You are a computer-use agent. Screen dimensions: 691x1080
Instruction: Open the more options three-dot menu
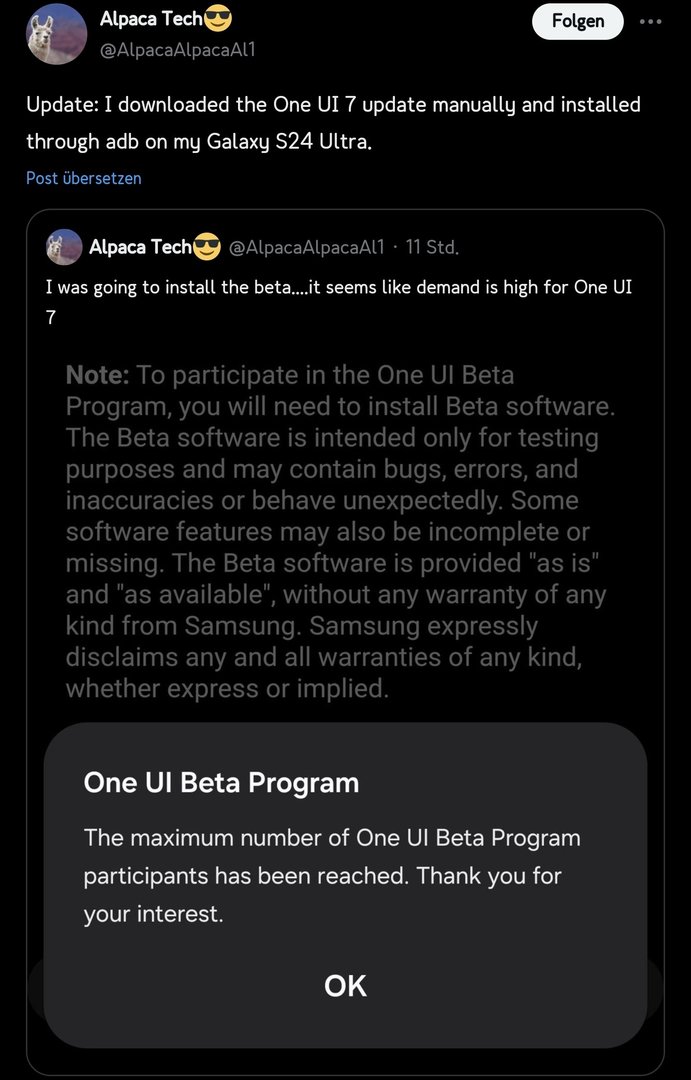[651, 21]
